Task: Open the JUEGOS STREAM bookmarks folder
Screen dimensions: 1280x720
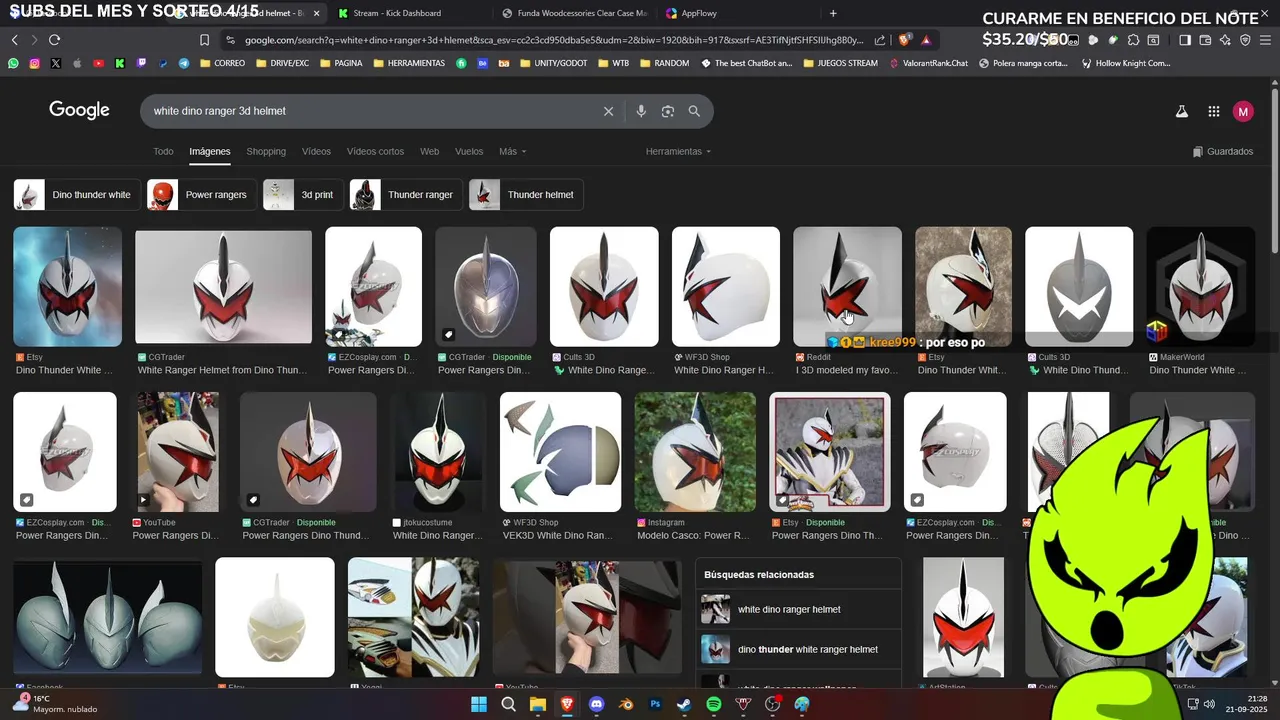Action: point(840,63)
